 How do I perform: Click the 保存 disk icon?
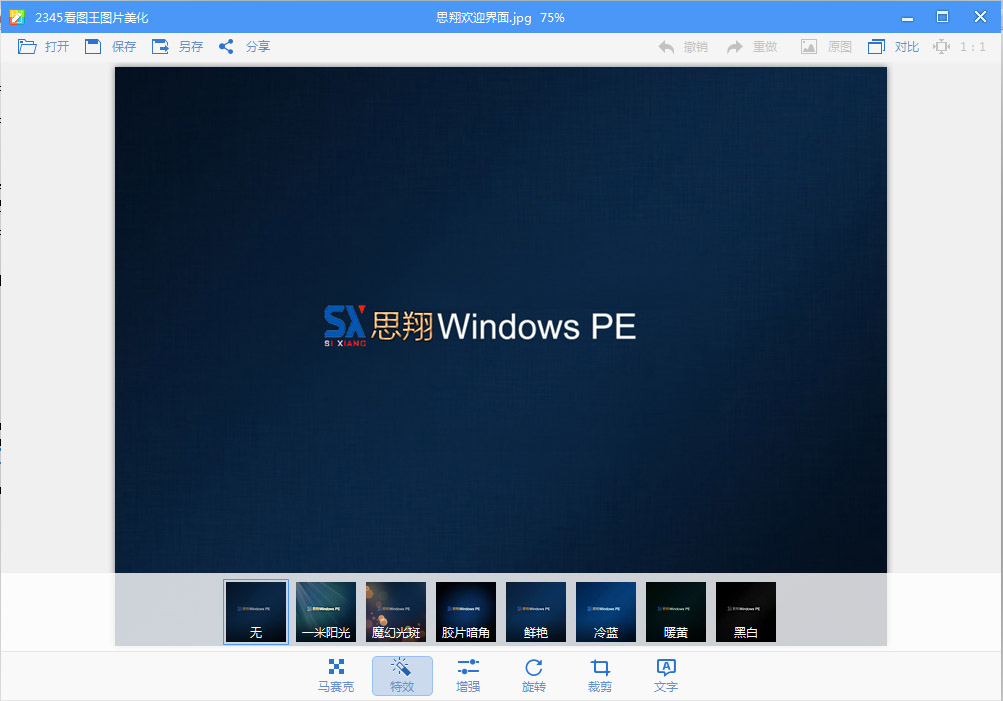tap(93, 47)
